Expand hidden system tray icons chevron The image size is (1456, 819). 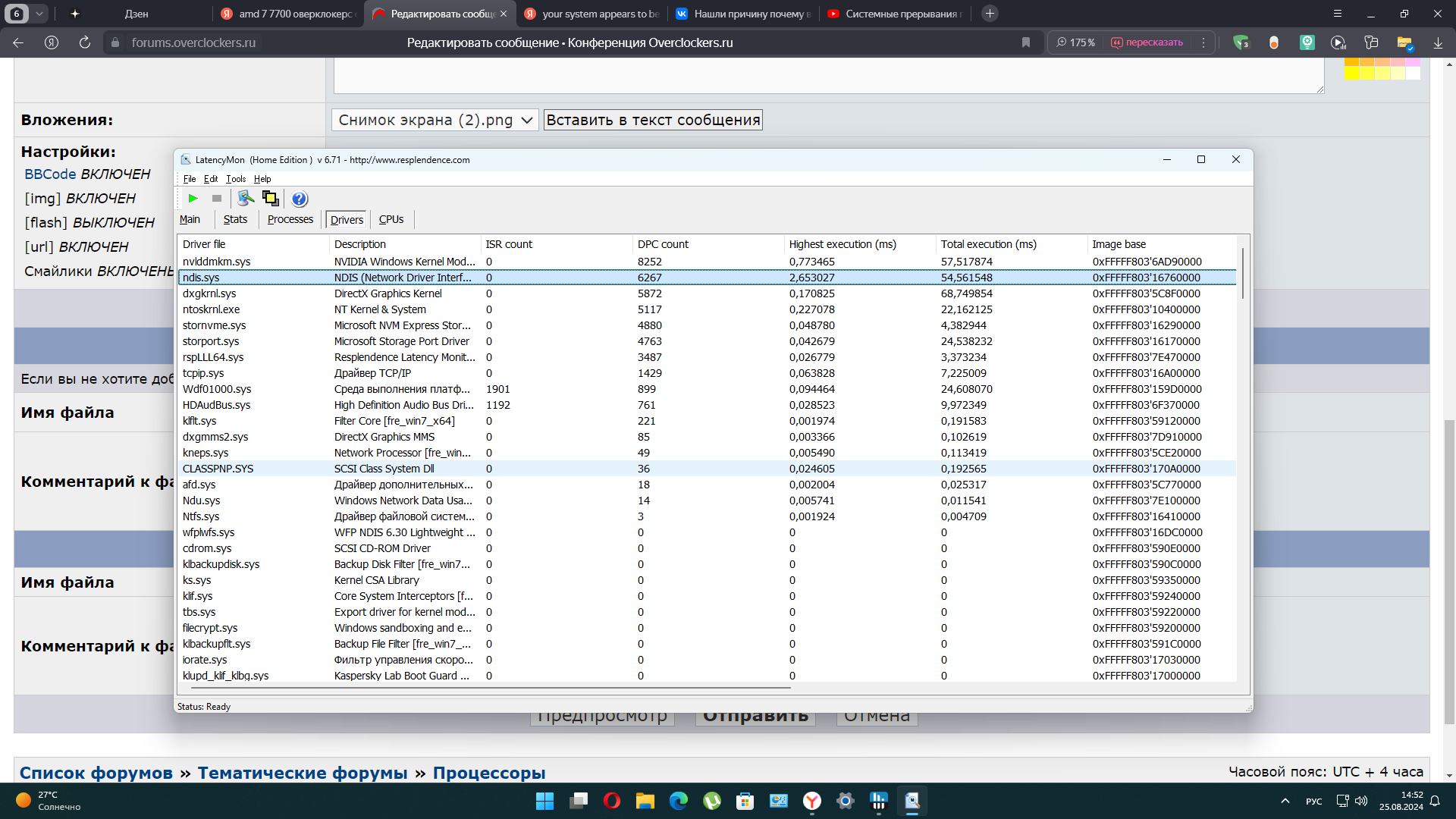1285,801
